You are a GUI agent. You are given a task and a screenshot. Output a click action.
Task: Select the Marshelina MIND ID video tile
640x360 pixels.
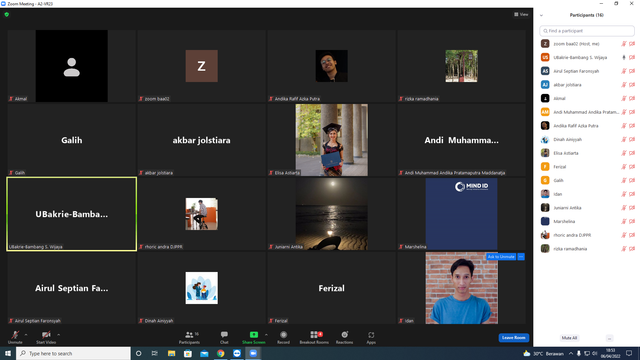pos(461,214)
